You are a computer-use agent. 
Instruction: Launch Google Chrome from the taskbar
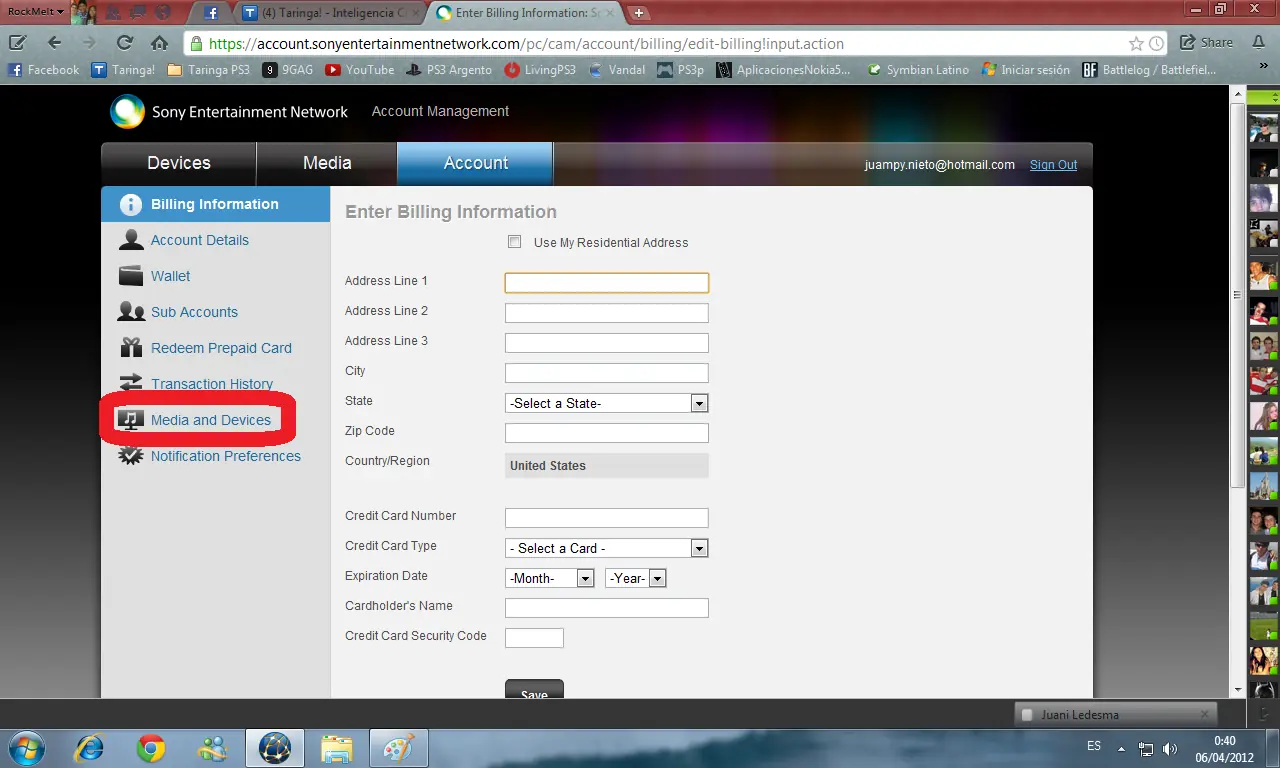click(151, 748)
